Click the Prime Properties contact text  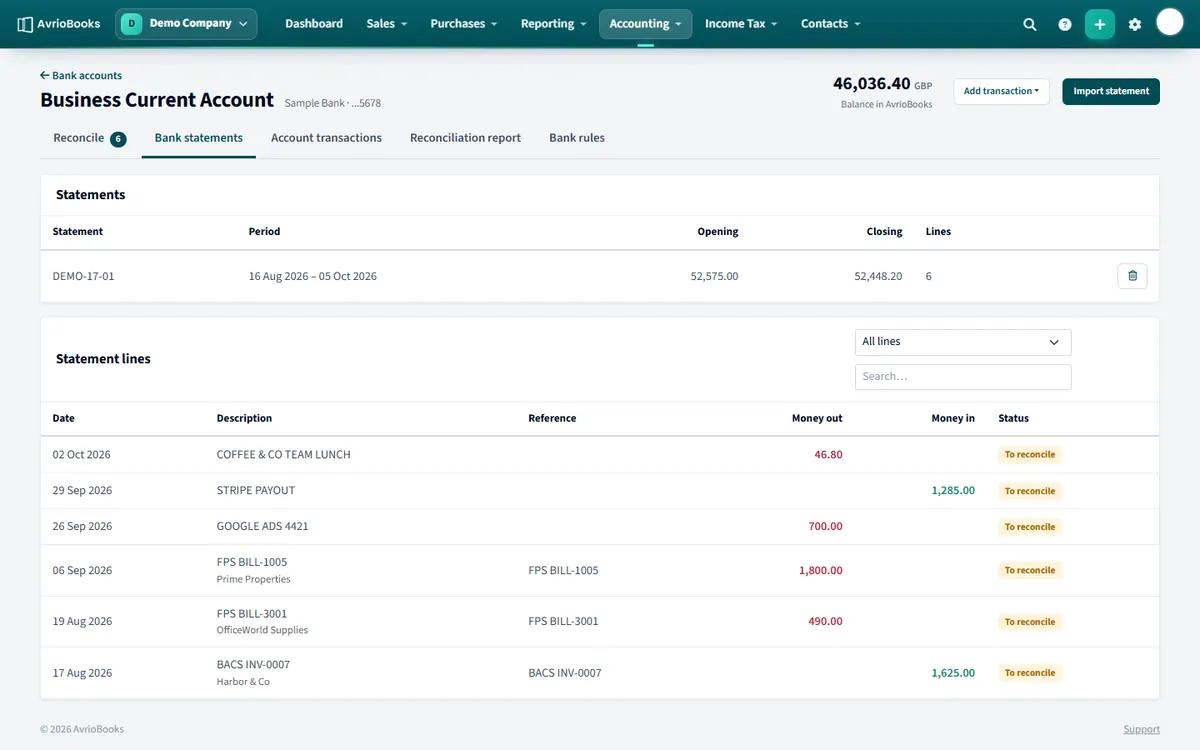(x=254, y=579)
